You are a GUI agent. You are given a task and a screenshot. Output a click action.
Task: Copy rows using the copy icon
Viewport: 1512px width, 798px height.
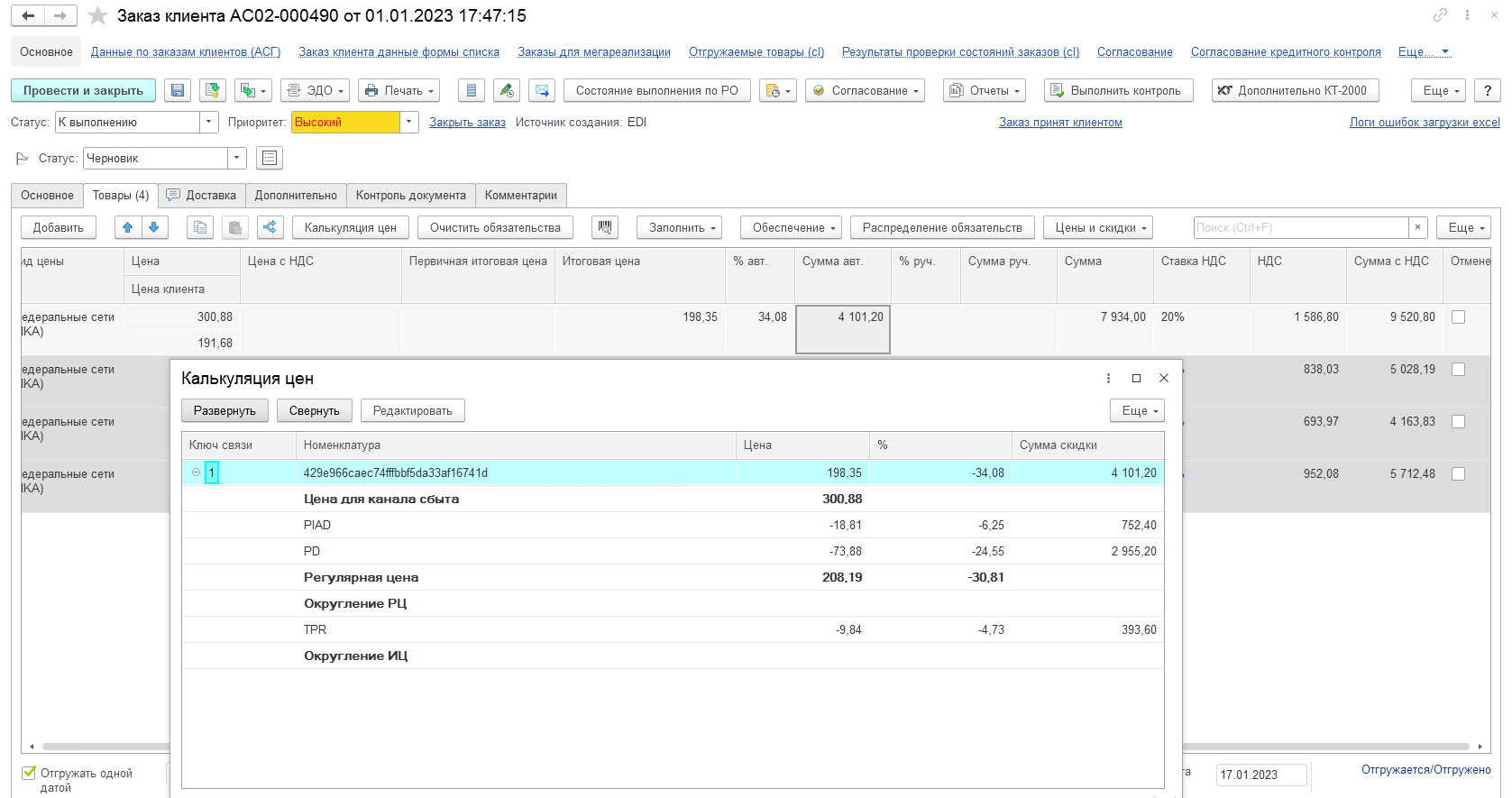tap(200, 227)
